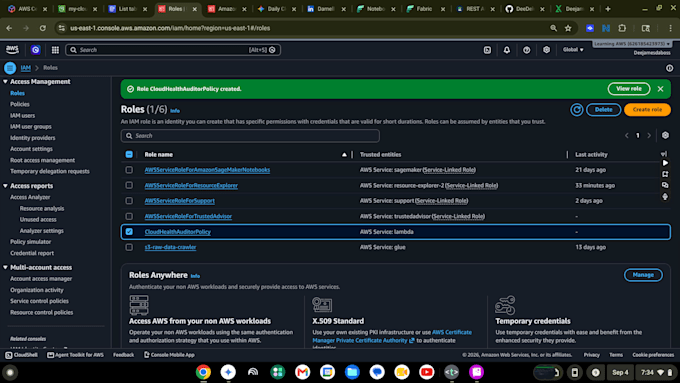Open the Amazon Q assistant icon in header
Image resolution: width=680 pixels, height=383 pixels.
point(36,50)
